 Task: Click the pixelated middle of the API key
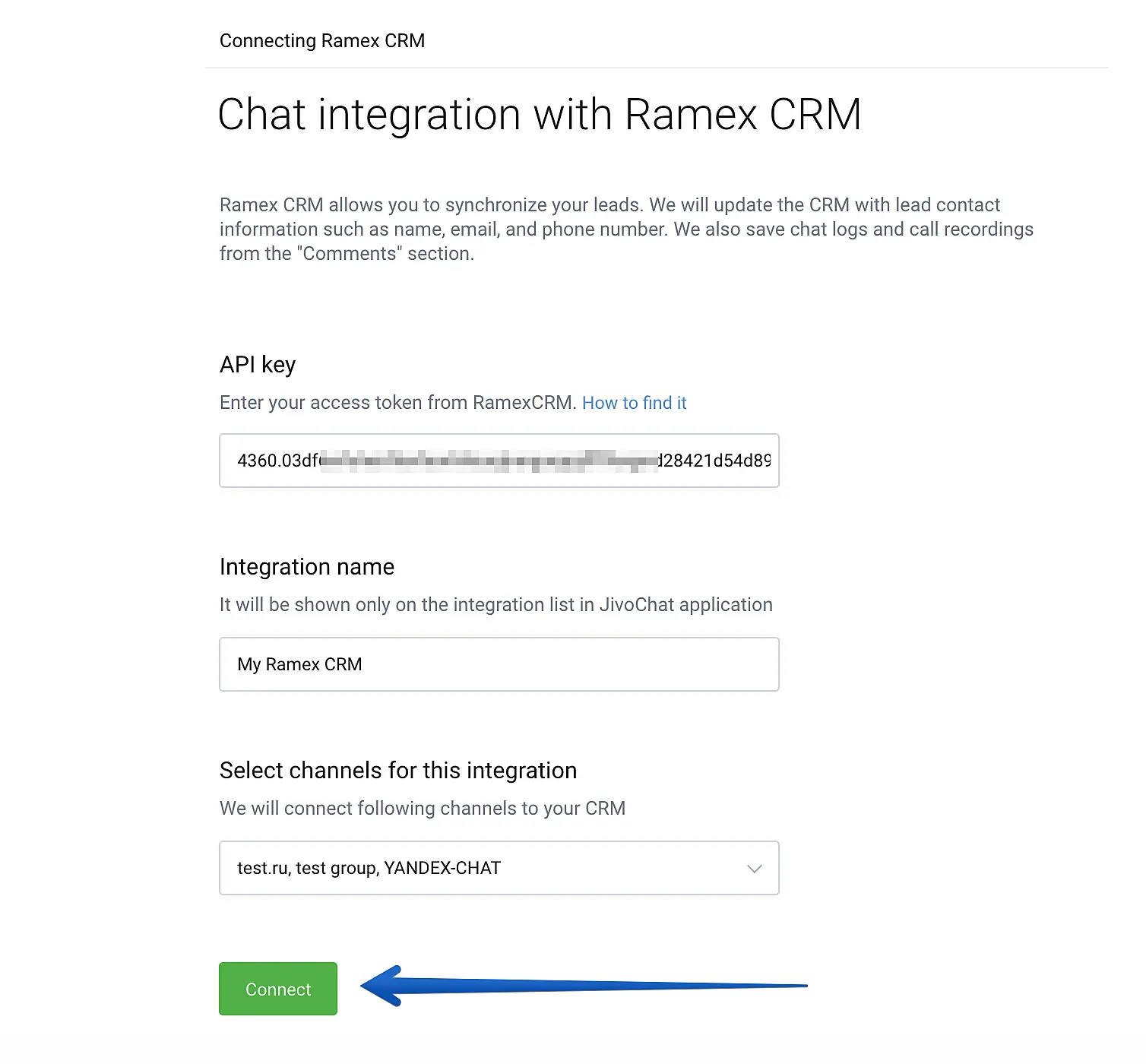[486, 461]
